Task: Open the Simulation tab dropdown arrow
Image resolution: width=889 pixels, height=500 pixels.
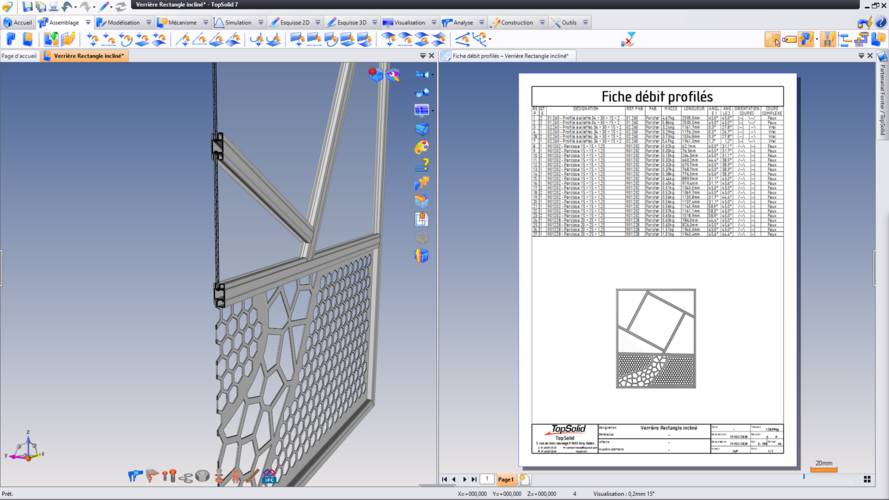Action: [x=260, y=22]
